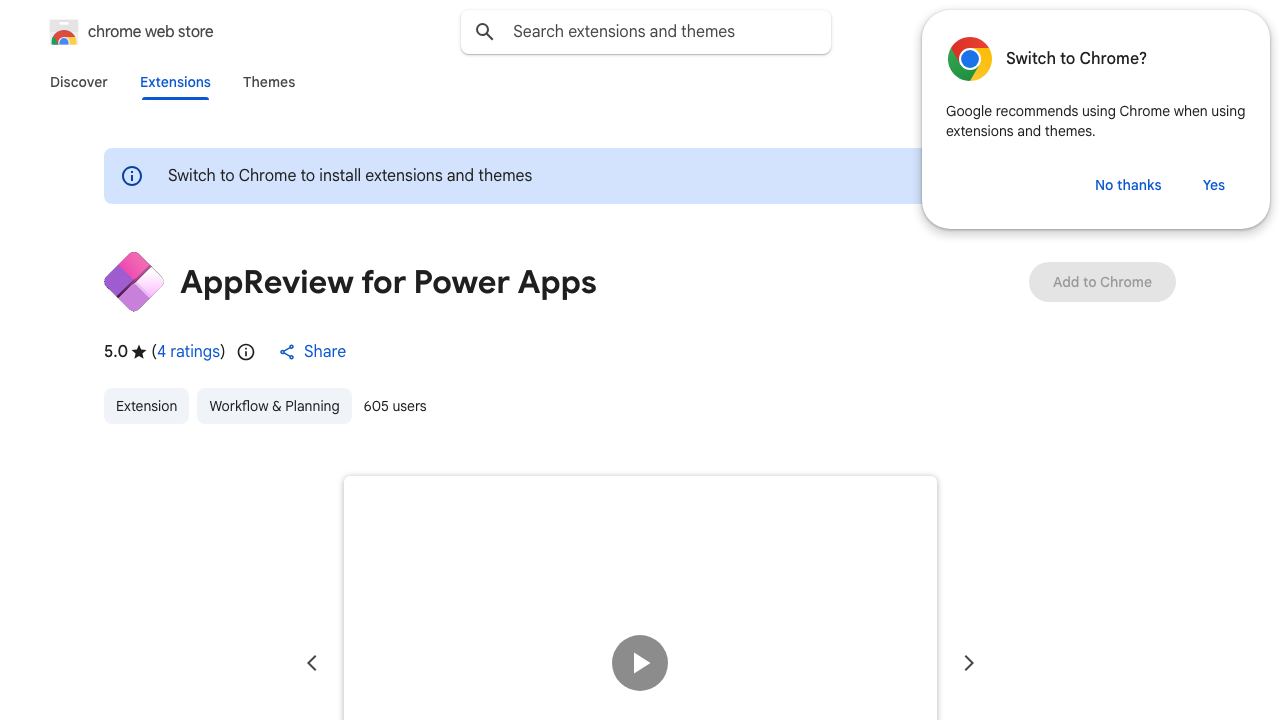The image size is (1280, 720).
Task: Select the Workflow & Planning chip
Action: coord(274,406)
